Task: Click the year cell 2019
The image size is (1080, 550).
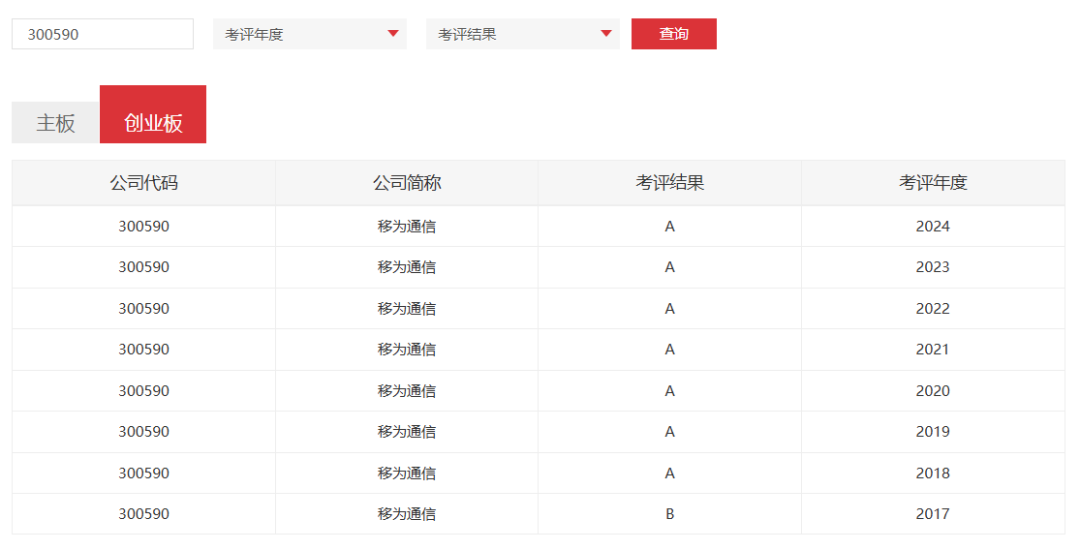Action: [x=933, y=432]
